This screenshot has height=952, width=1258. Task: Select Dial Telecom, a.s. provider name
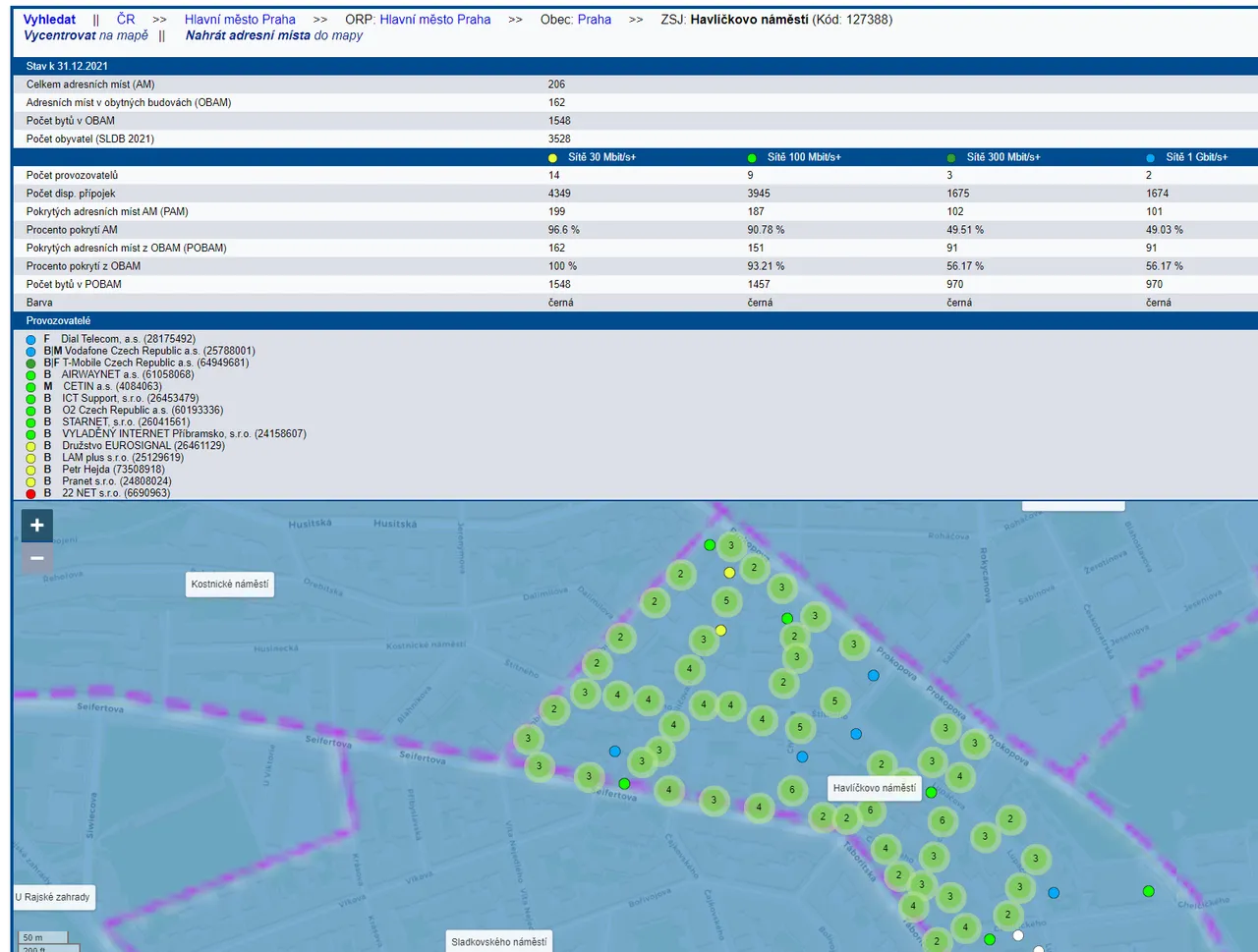[128, 339]
